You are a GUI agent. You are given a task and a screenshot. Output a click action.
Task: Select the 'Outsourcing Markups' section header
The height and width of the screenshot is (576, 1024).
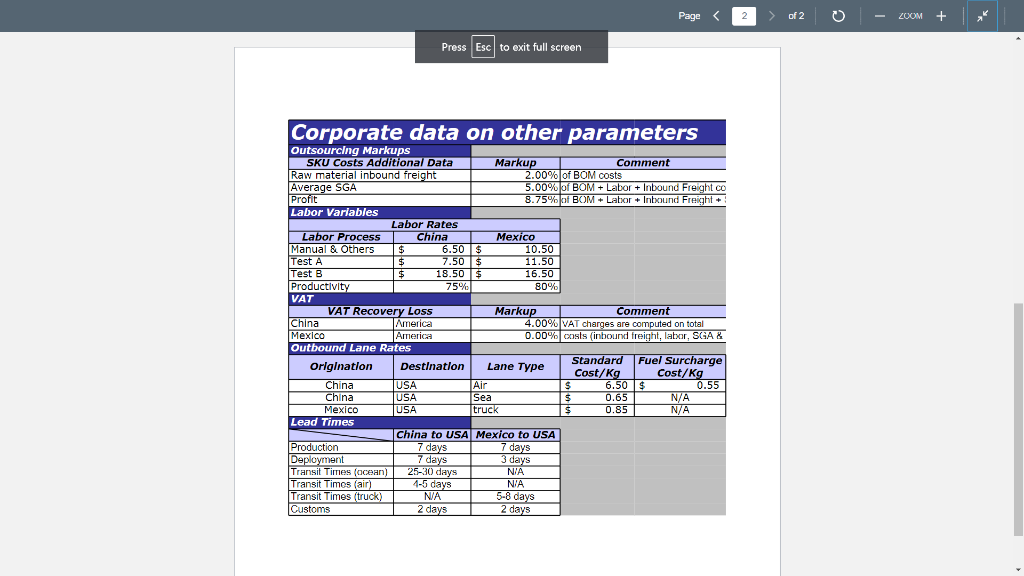click(351, 150)
